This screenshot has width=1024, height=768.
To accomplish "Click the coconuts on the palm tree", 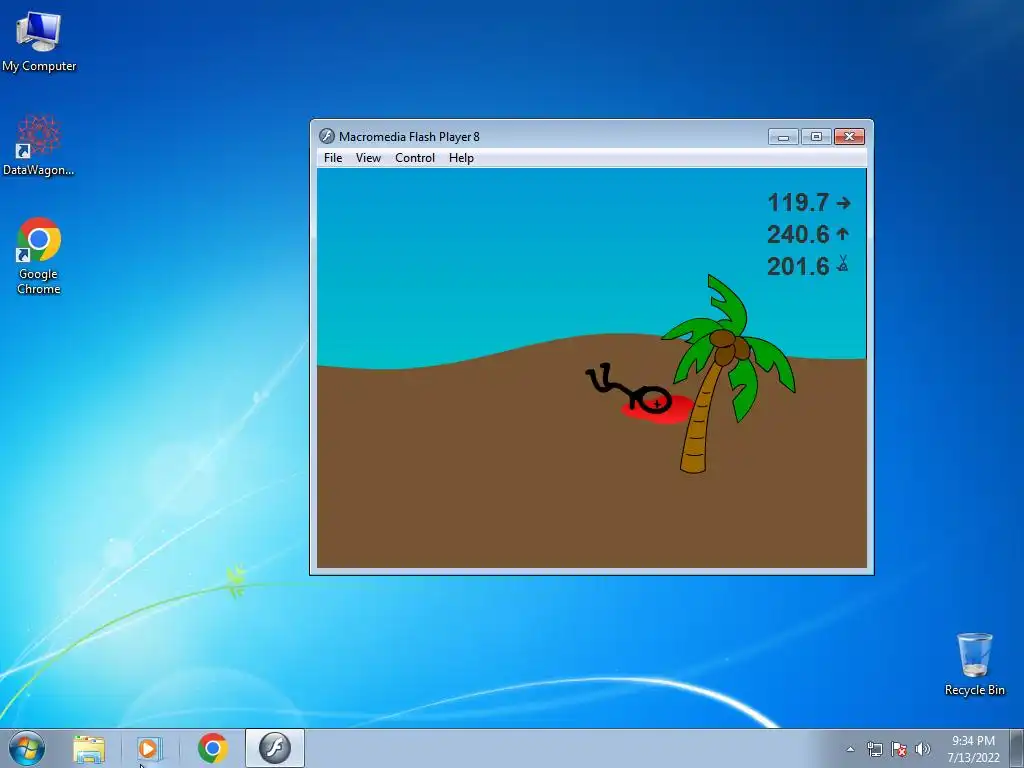I will click(729, 347).
